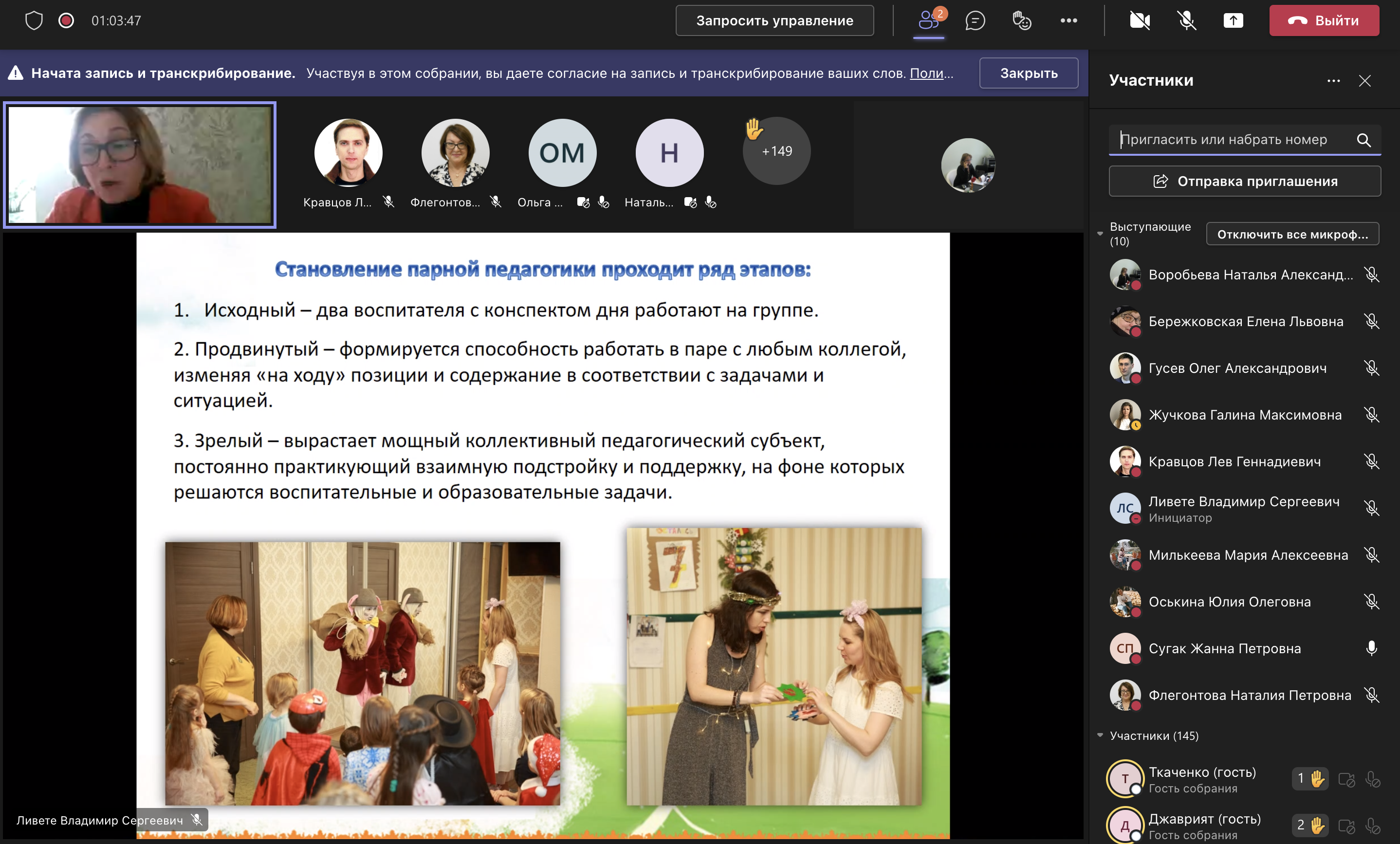The image size is (1400, 844).
Task: Click the recording indicator icon
Action: pos(67,21)
